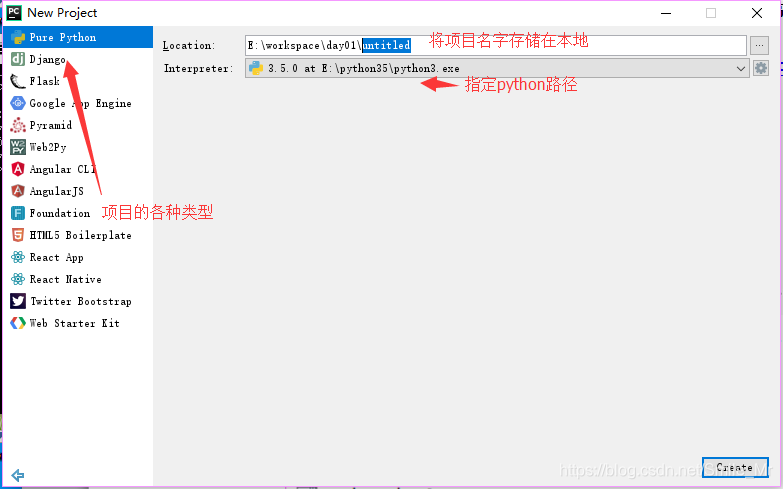This screenshot has width=783, height=489.
Task: Click Python icon in Interpreter field
Action: [256, 68]
